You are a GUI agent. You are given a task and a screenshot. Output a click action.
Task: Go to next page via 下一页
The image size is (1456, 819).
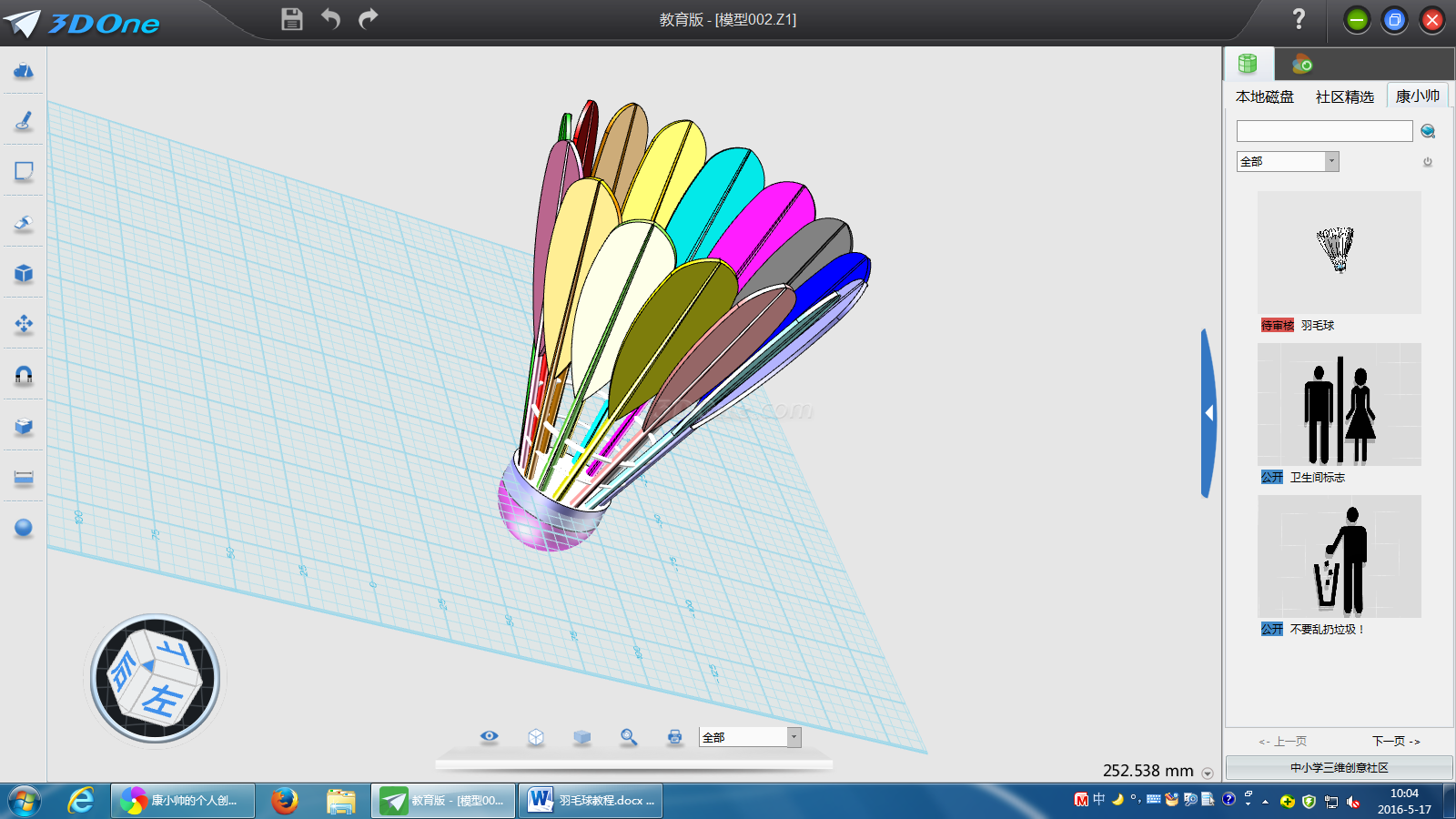pos(1395,741)
